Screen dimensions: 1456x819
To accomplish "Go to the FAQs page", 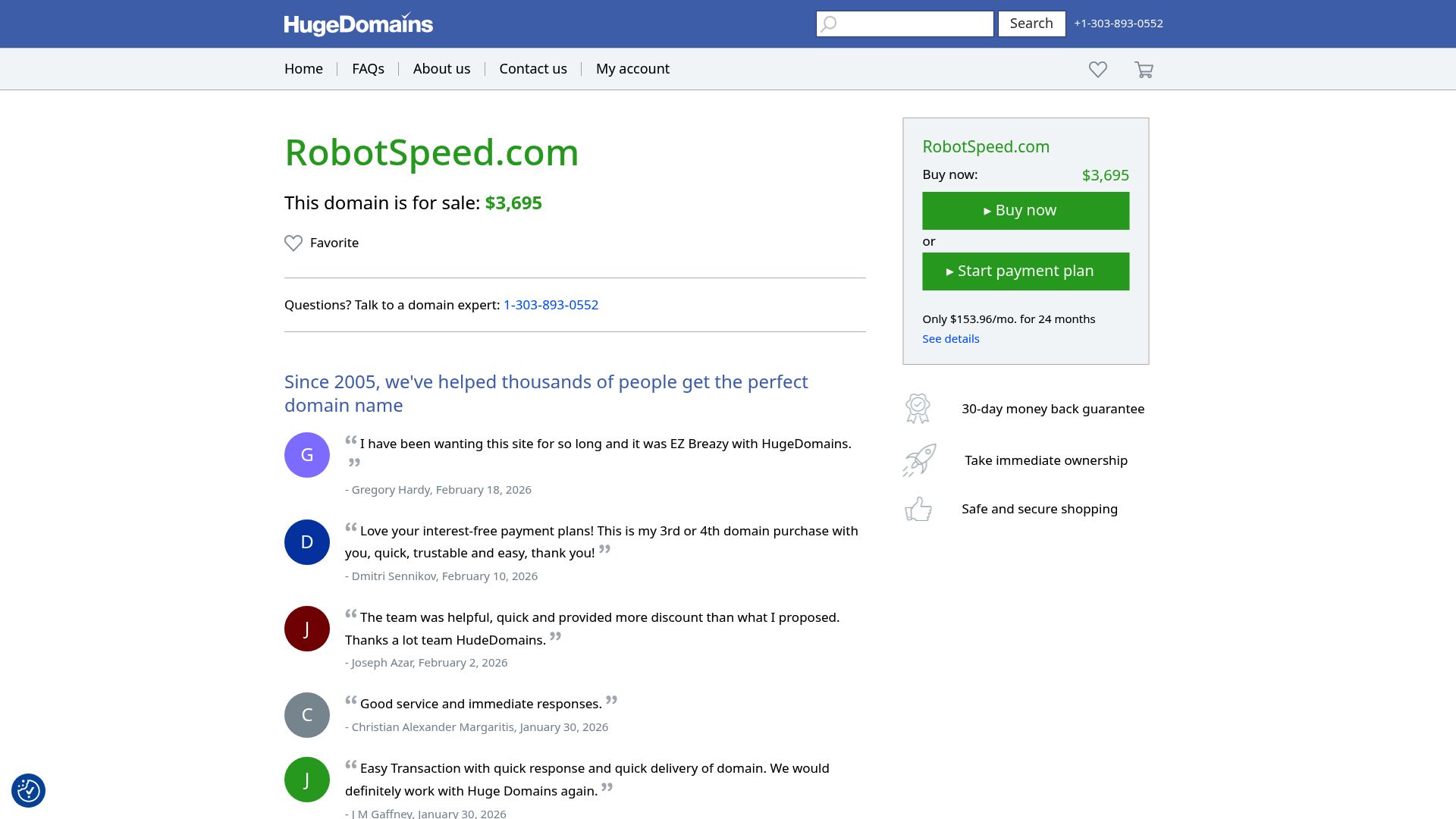I will pyautogui.click(x=369, y=68).
